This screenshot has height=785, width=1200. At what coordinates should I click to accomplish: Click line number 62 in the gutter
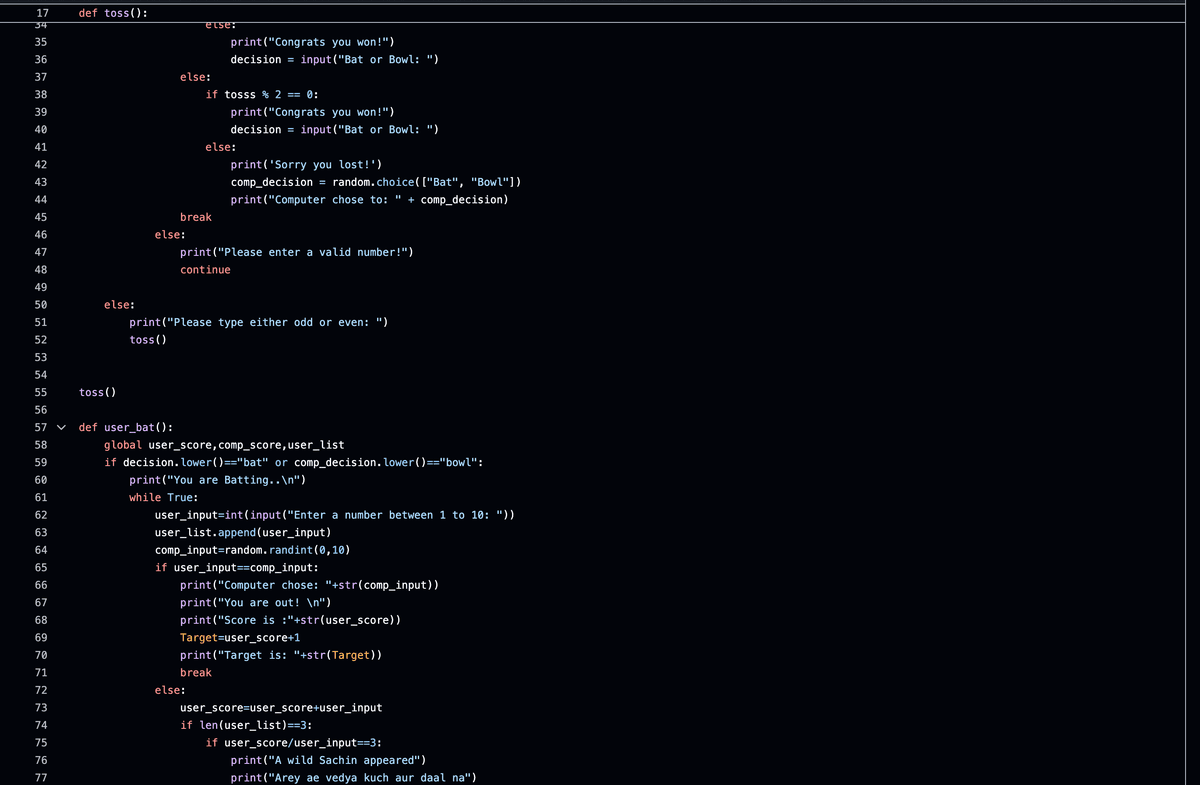click(x=40, y=514)
